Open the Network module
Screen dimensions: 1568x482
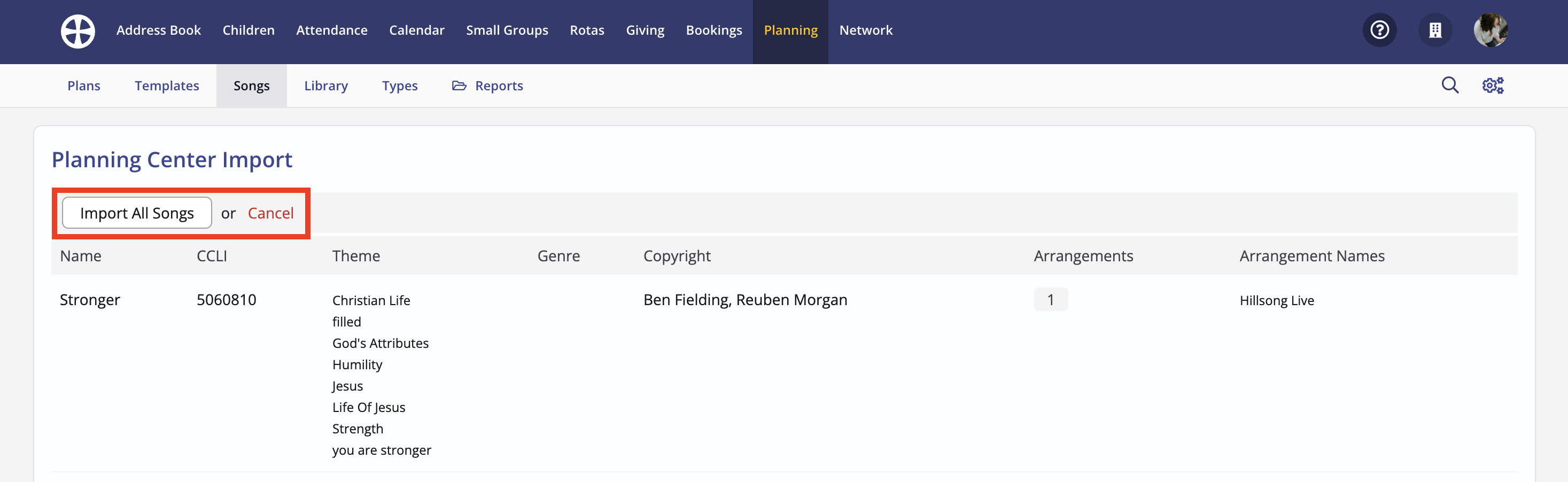tap(866, 30)
